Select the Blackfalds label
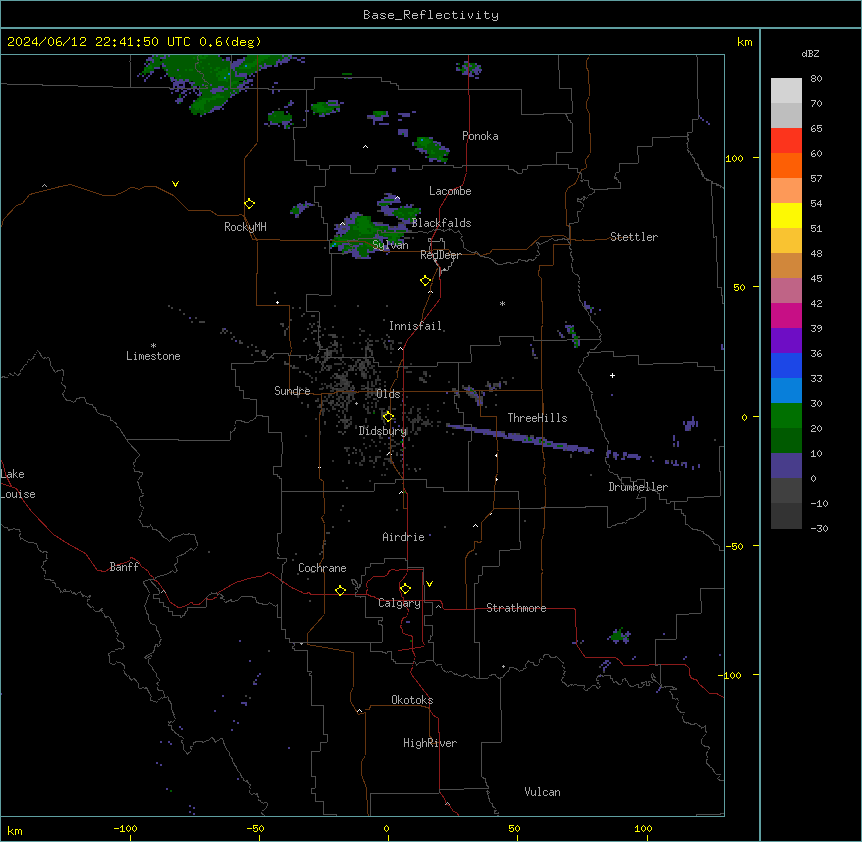 click(x=441, y=223)
